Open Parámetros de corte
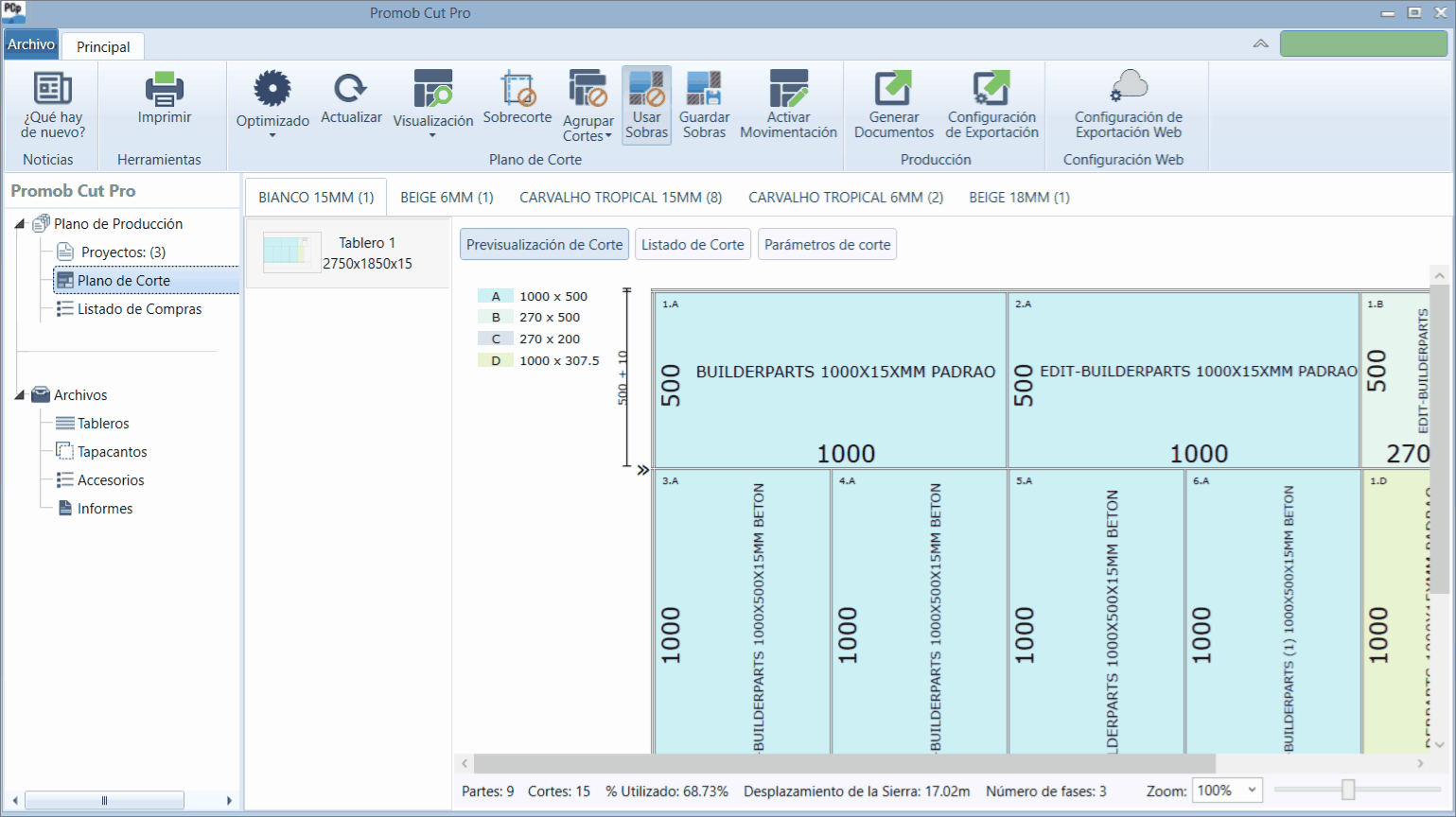The height and width of the screenshot is (817, 1456). [x=827, y=244]
